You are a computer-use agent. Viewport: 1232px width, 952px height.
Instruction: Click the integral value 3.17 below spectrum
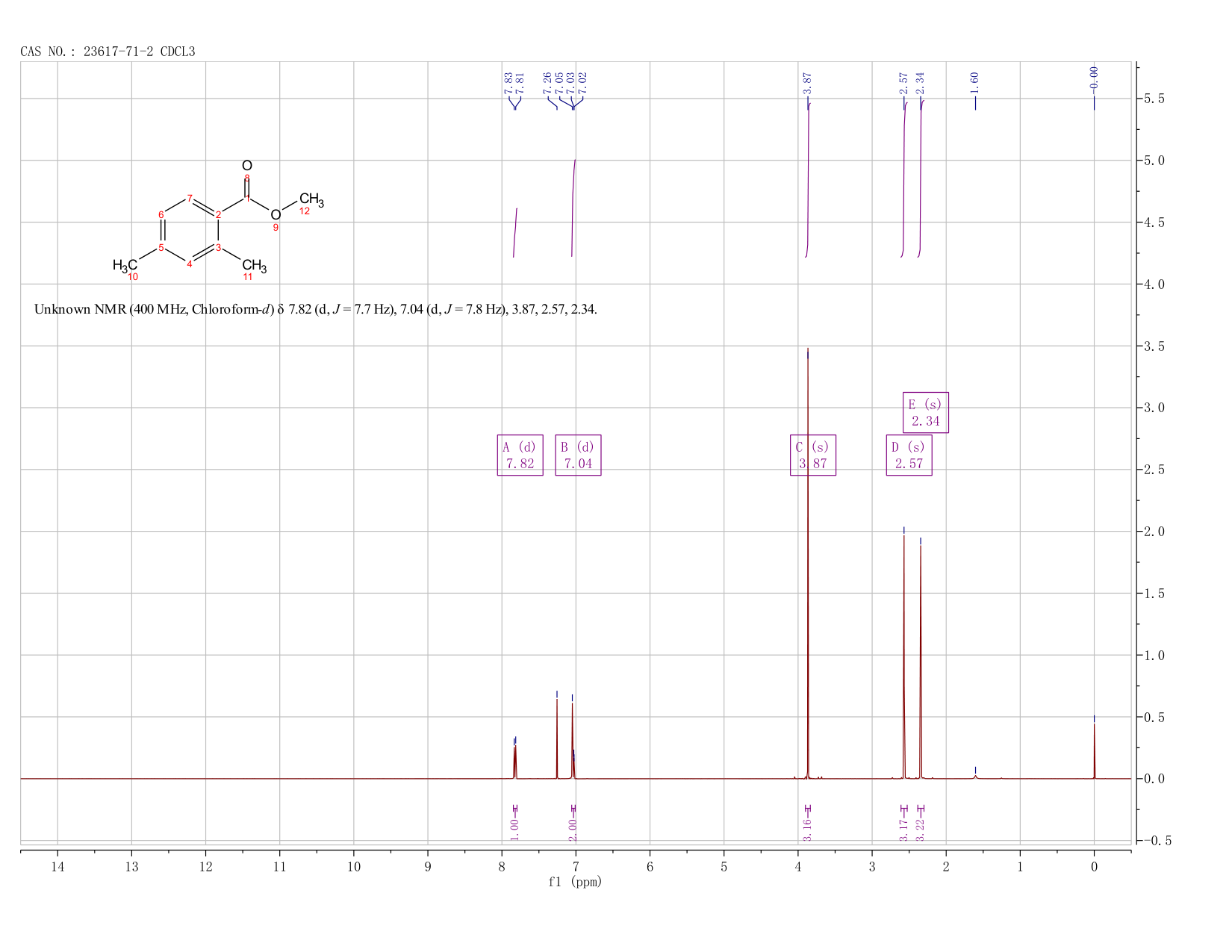click(903, 829)
